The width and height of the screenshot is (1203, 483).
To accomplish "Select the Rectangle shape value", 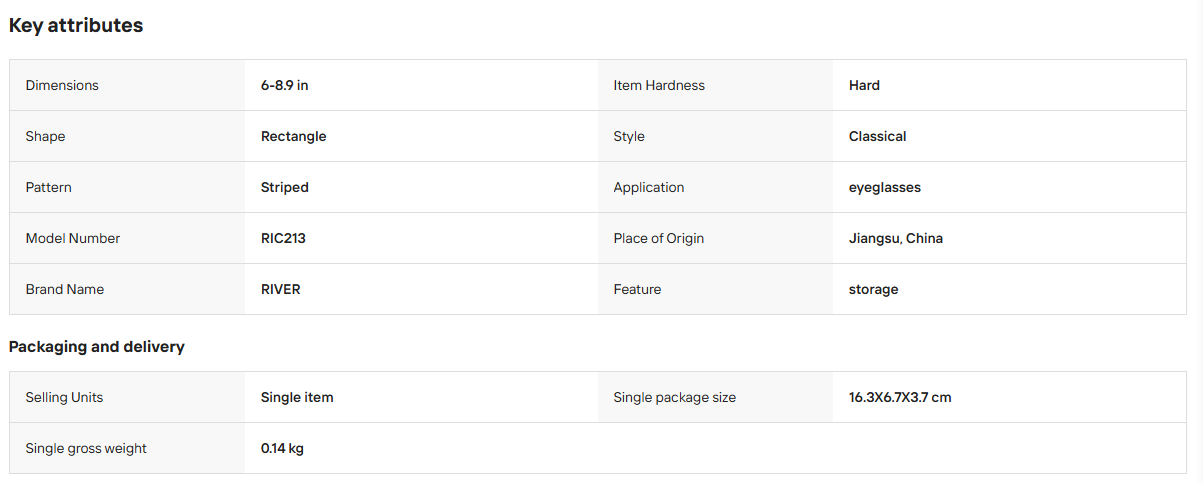I will tap(294, 136).
